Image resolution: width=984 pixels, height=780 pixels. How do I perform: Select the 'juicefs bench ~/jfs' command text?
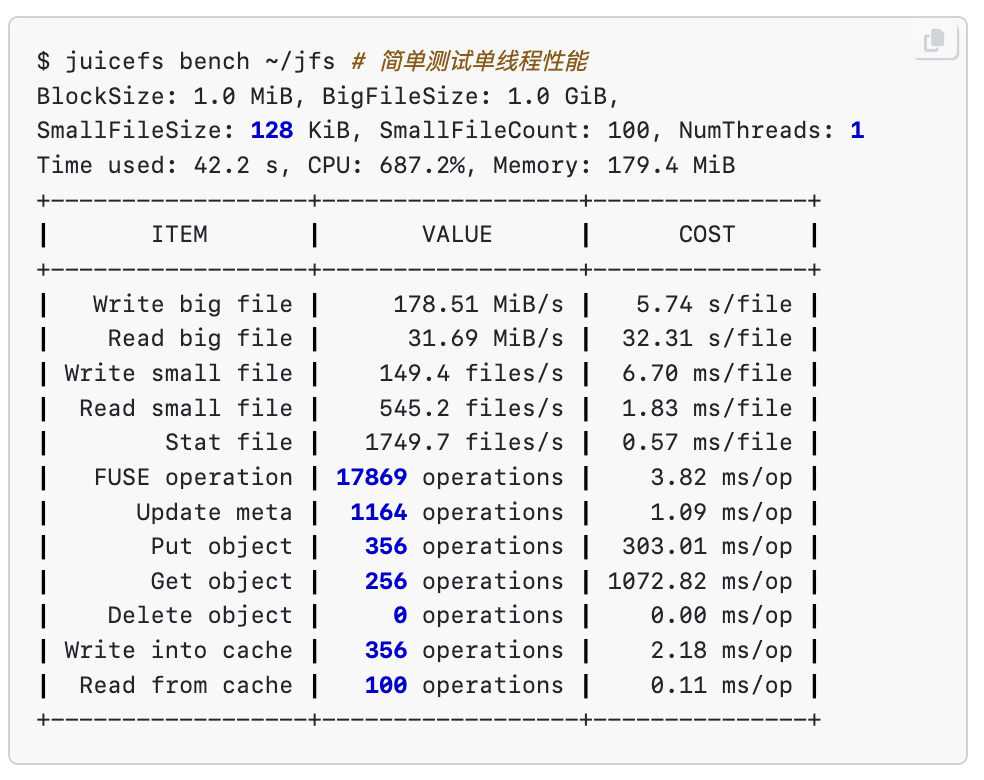200,61
